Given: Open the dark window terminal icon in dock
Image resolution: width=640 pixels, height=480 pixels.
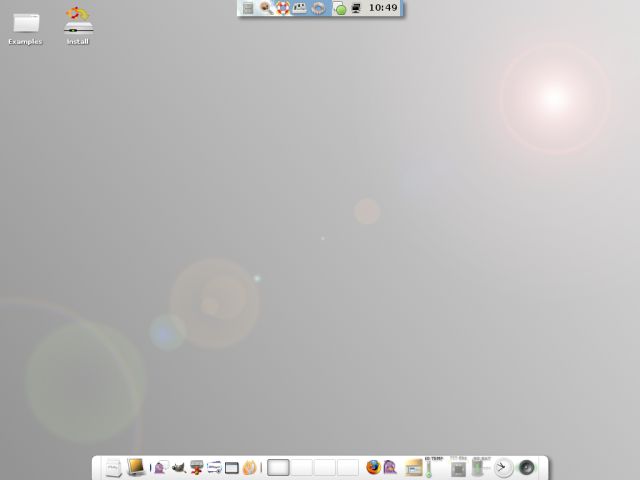Looking at the screenshot, I should point(231,468).
